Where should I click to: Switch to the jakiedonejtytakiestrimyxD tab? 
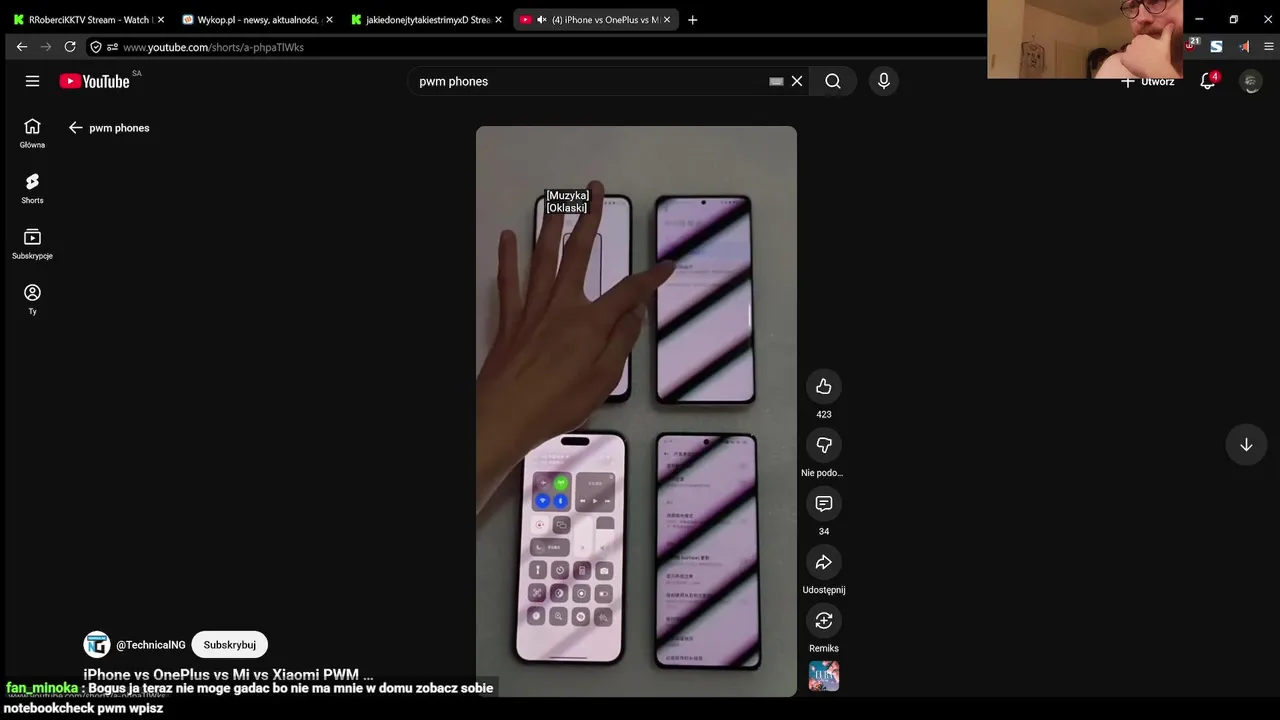(x=427, y=20)
